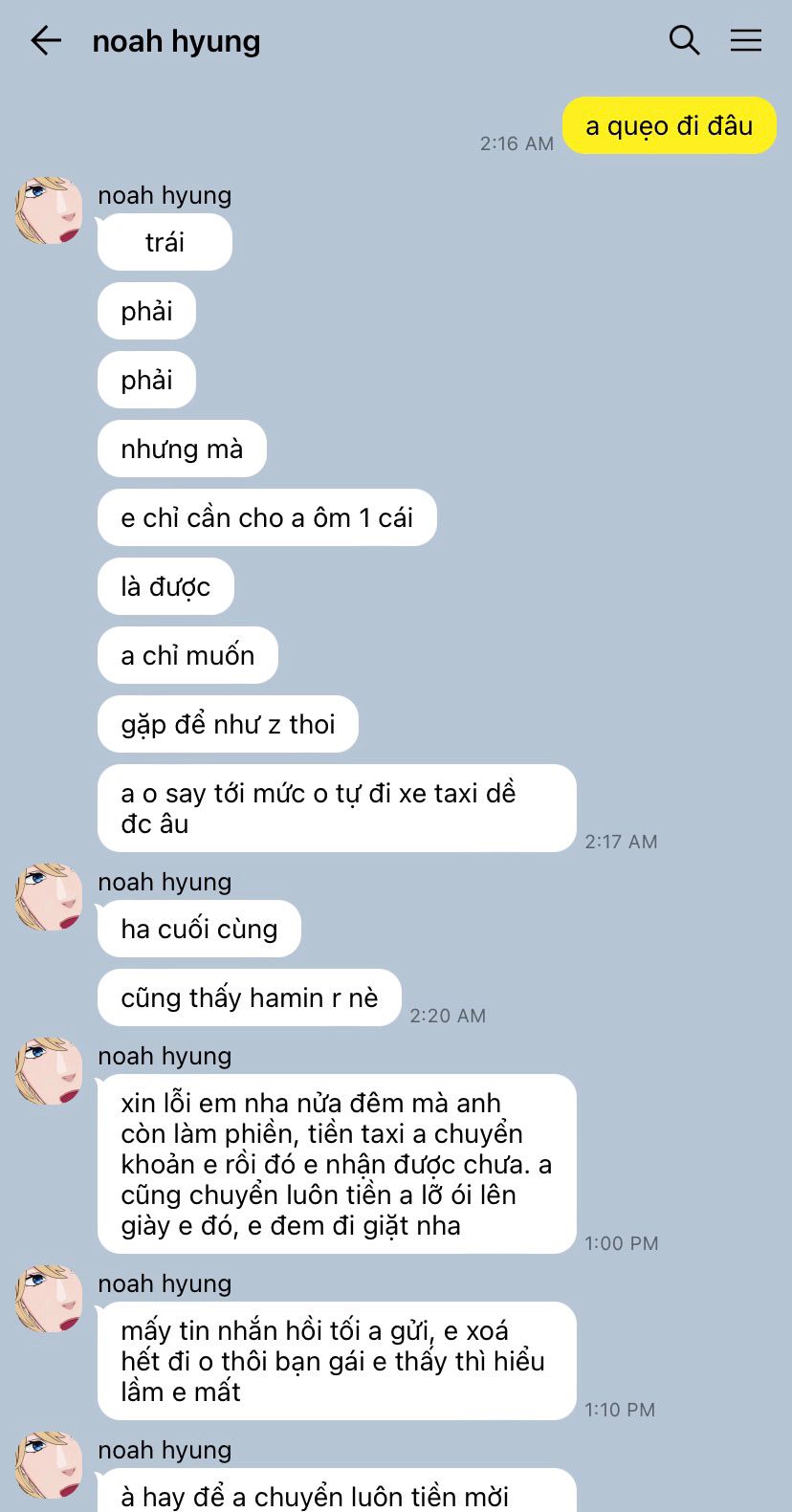This screenshot has height=1512, width=792.
Task: Tap the 'nhưng mà' message bubble
Action: 182,449
